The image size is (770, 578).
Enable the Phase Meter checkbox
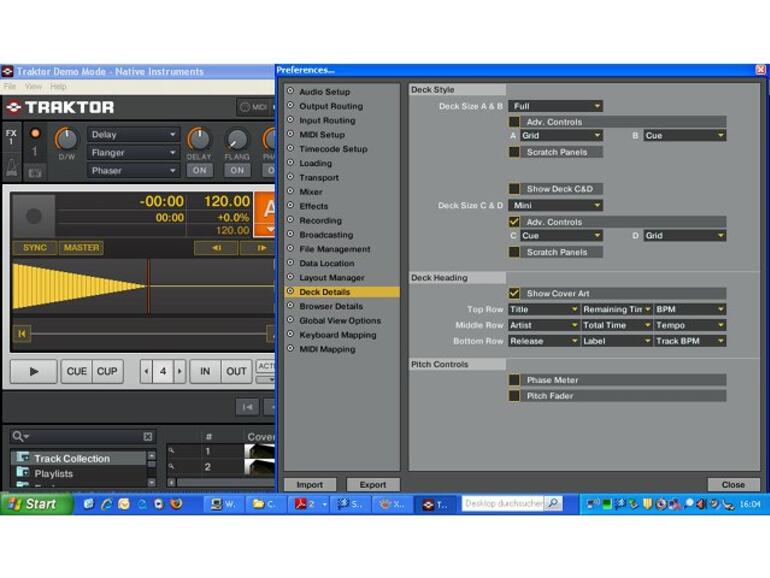tap(514, 380)
